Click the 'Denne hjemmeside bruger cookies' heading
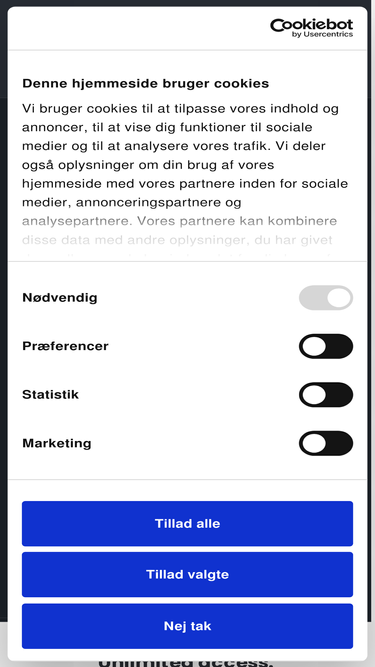This screenshot has width=375, height=667. click(145, 83)
